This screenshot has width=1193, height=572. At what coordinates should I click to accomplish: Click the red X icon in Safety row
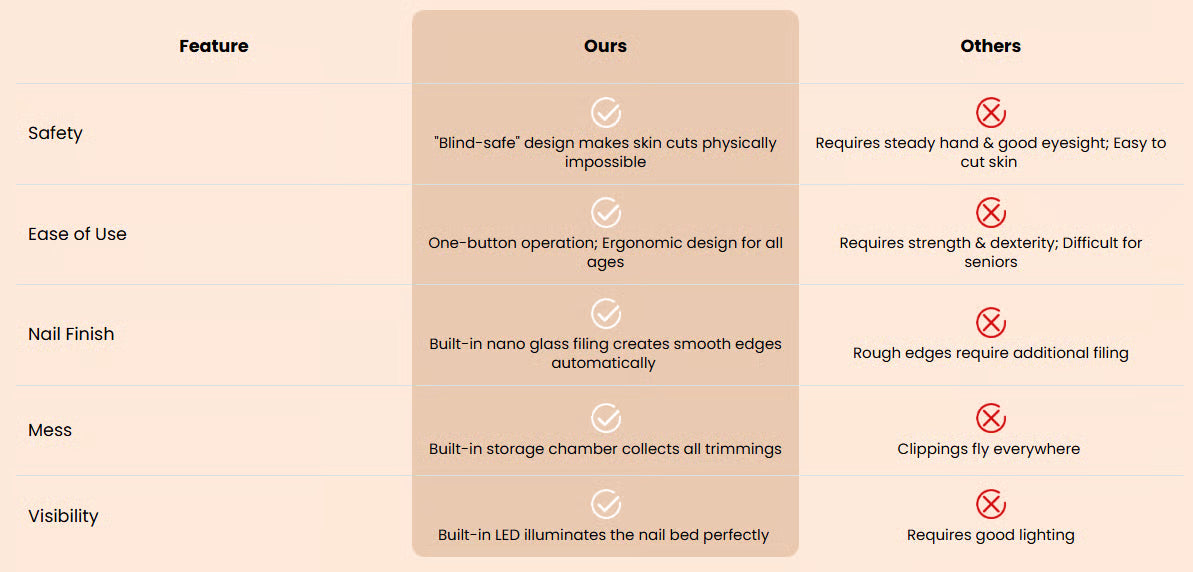tap(990, 112)
